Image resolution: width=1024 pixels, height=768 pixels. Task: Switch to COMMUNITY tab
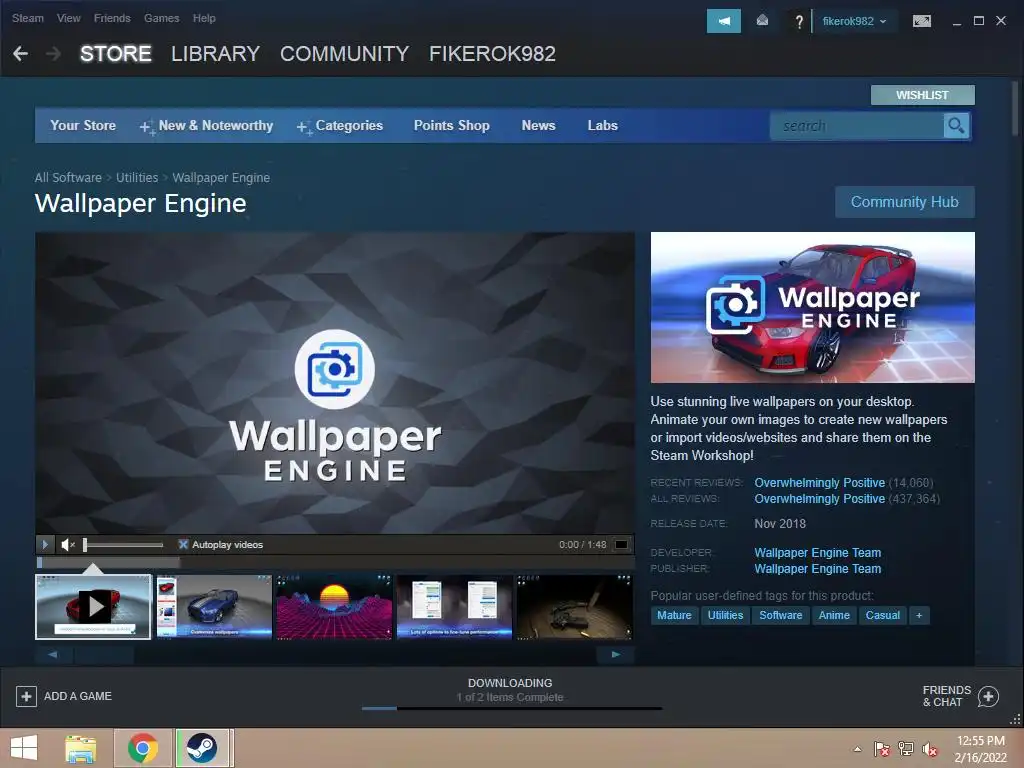pos(344,54)
